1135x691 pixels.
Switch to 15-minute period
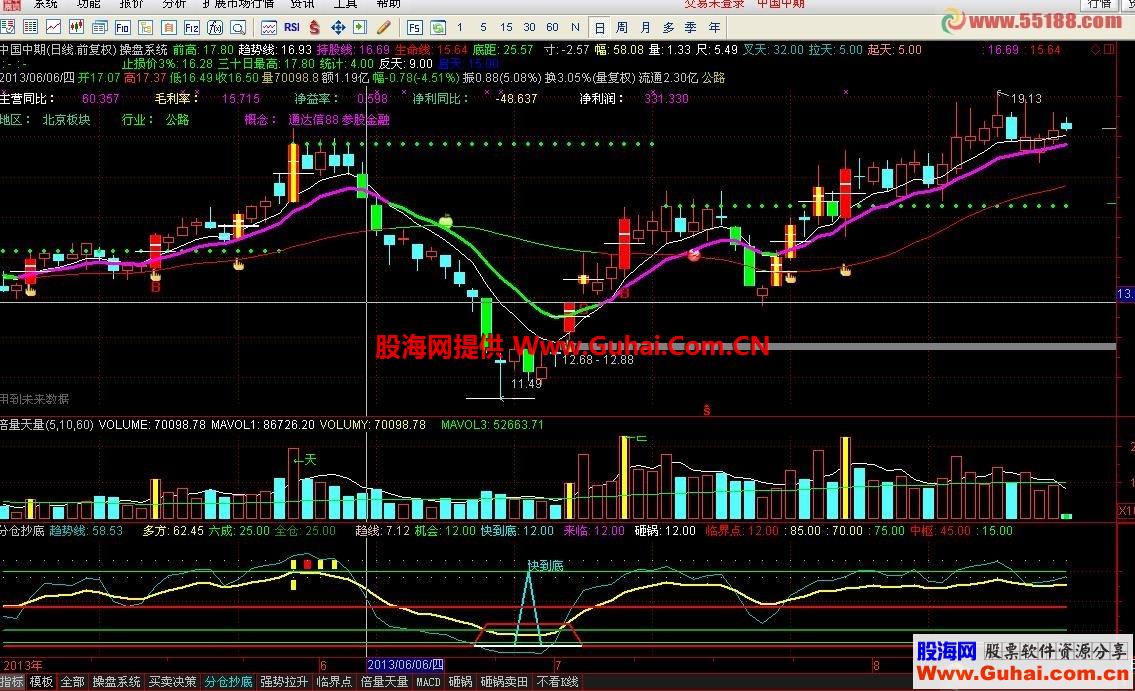506,27
